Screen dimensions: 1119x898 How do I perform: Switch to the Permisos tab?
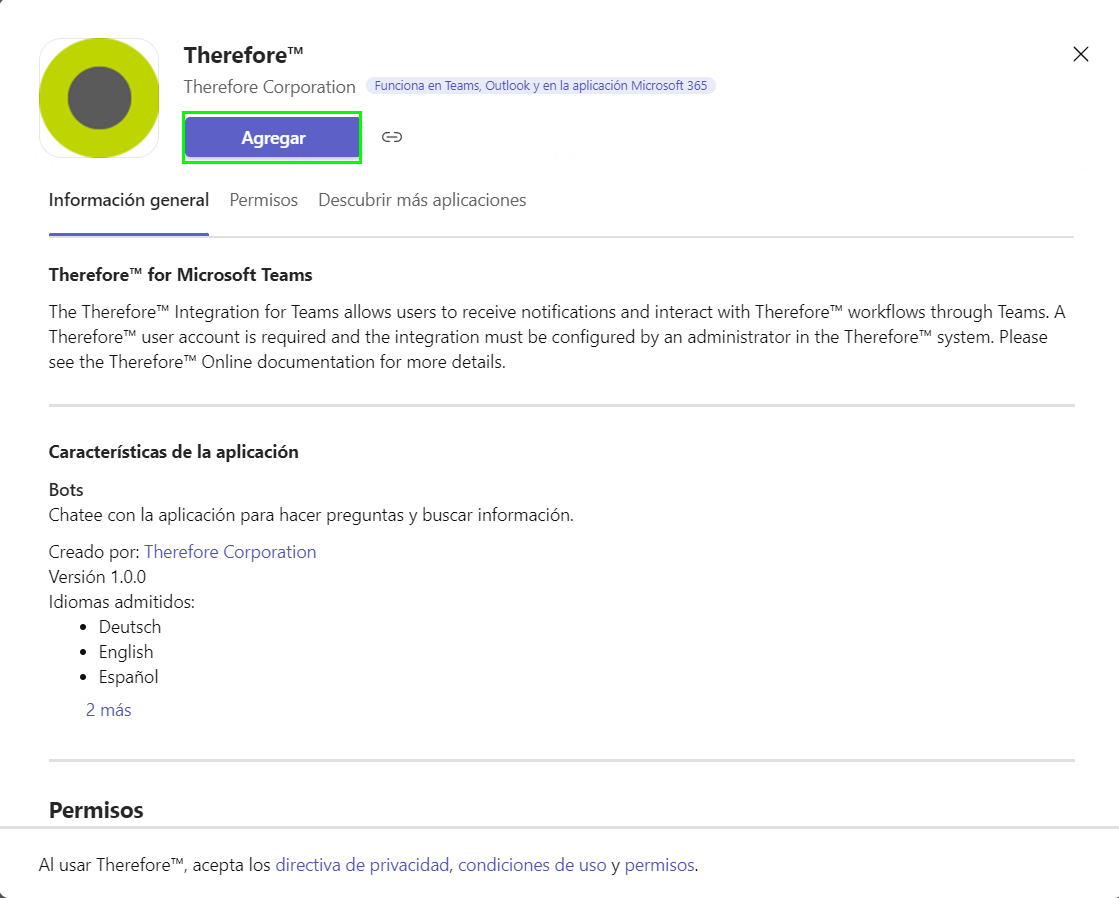pos(263,200)
